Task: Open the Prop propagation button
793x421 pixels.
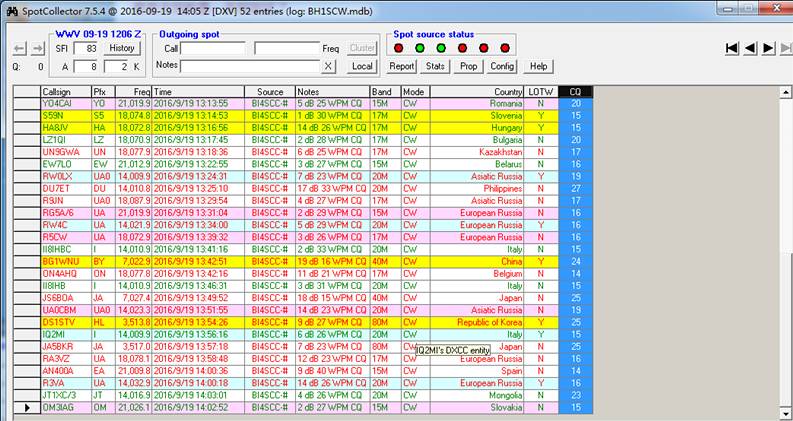Action: [x=468, y=66]
